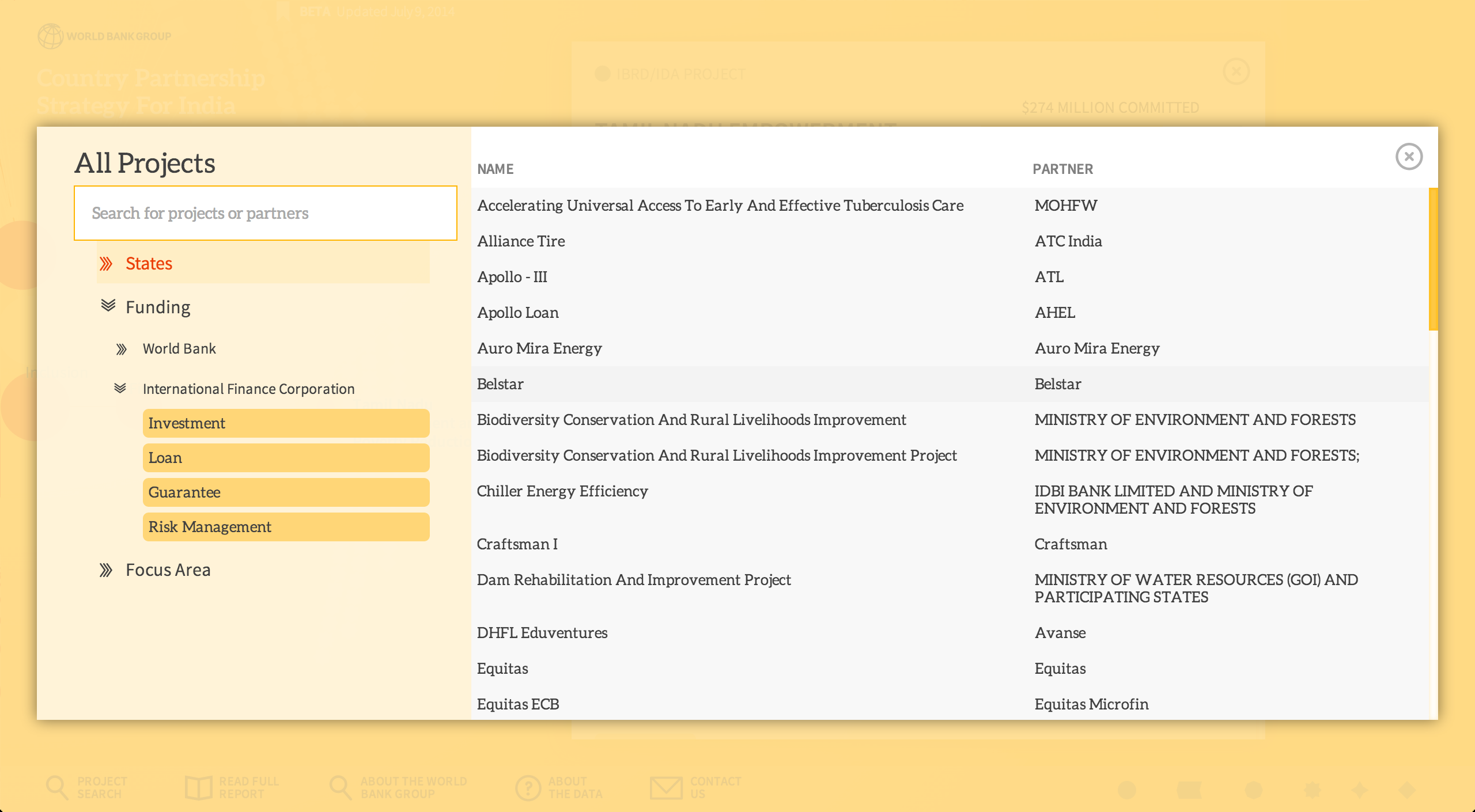Image resolution: width=1475 pixels, height=812 pixels.
Task: Open the Equitas project name
Action: tap(502, 669)
